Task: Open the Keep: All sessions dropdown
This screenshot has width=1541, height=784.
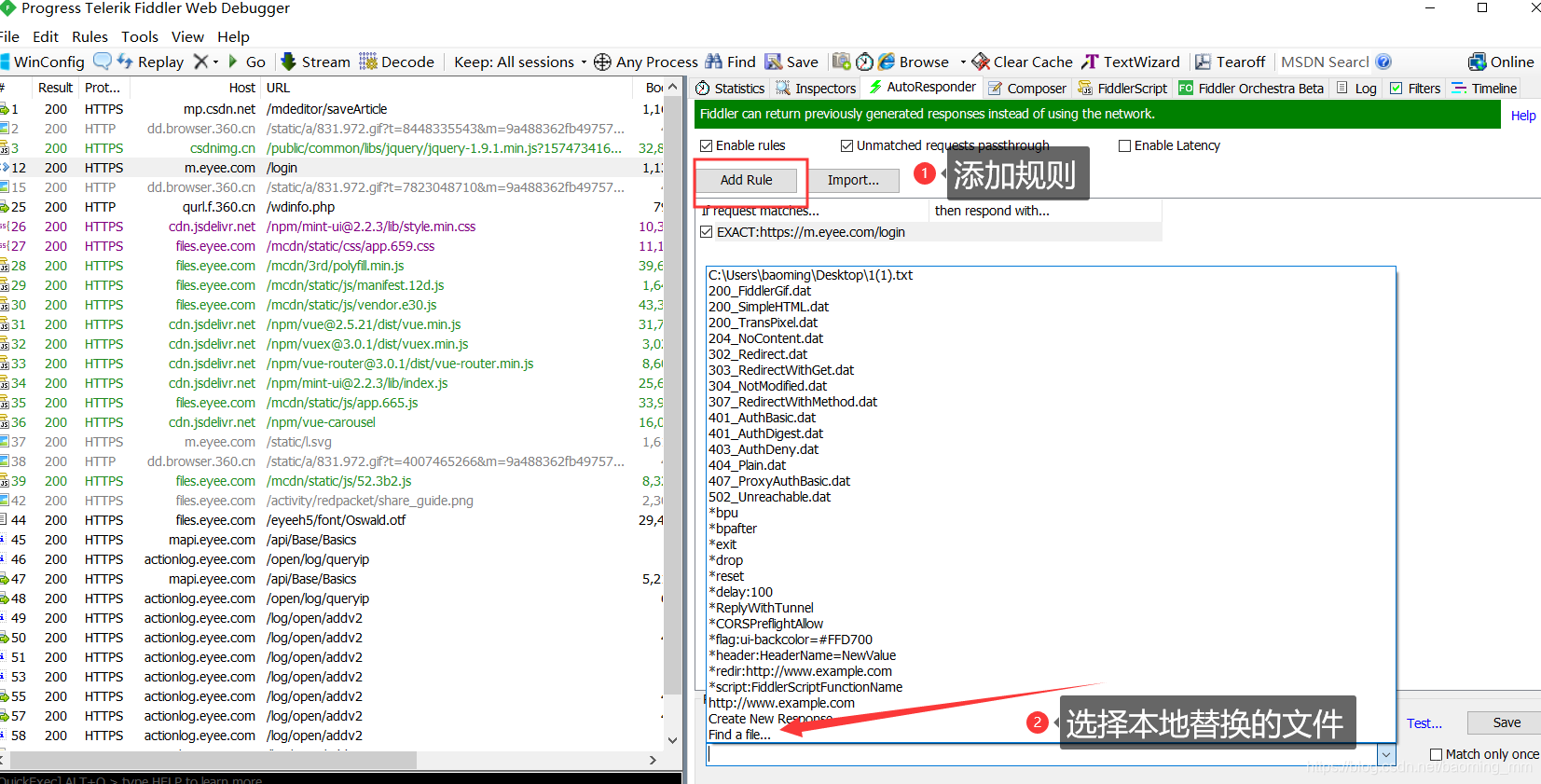Action: [520, 62]
